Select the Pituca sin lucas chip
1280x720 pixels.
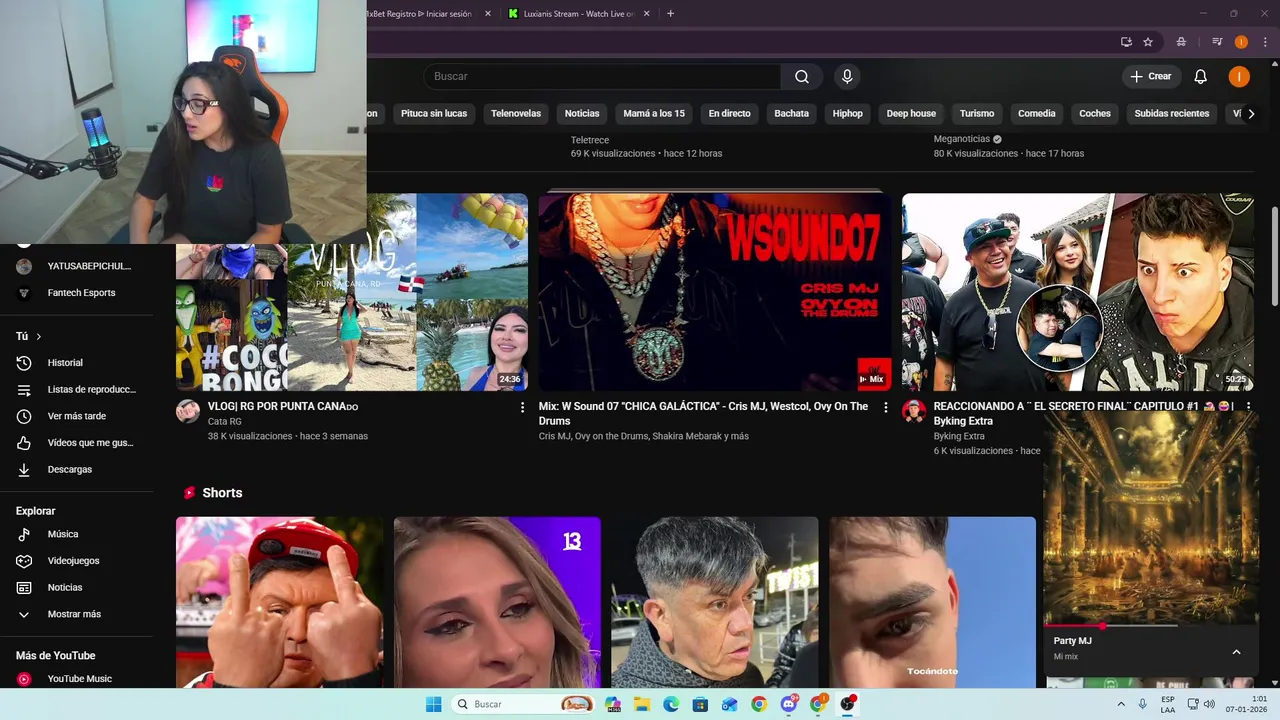434,113
